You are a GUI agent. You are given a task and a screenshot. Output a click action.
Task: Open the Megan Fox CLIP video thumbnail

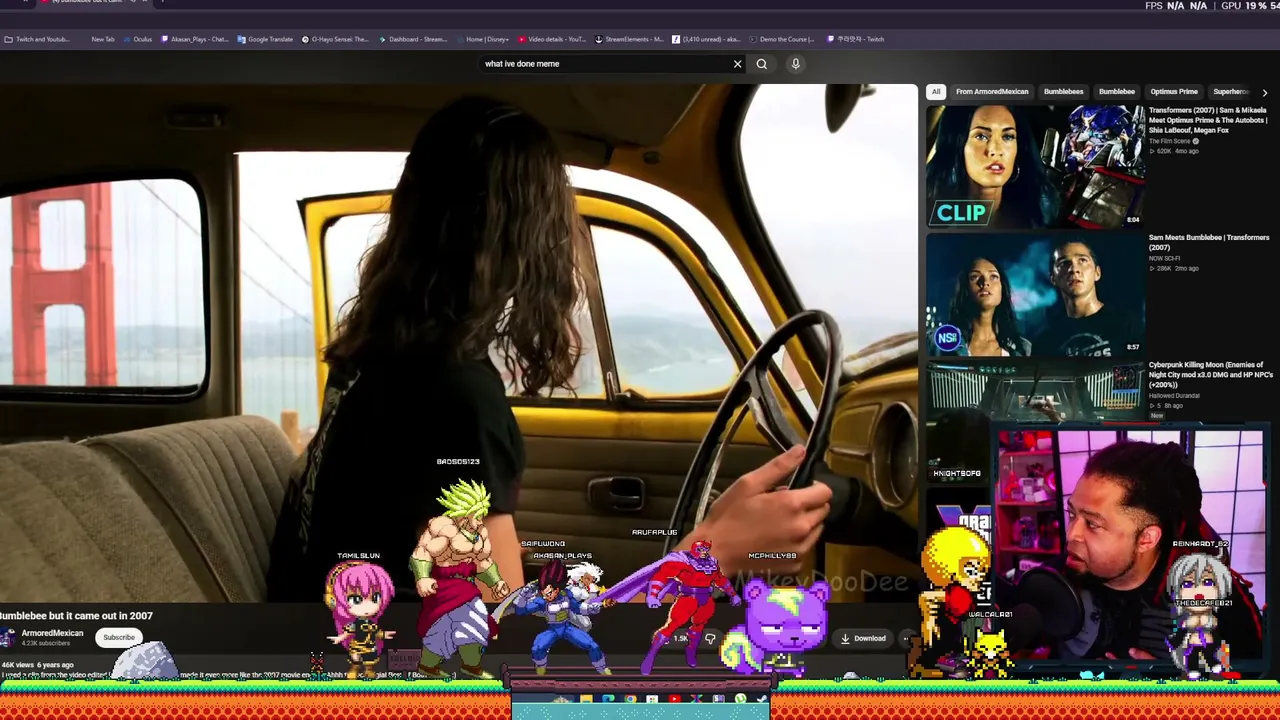coord(1035,165)
